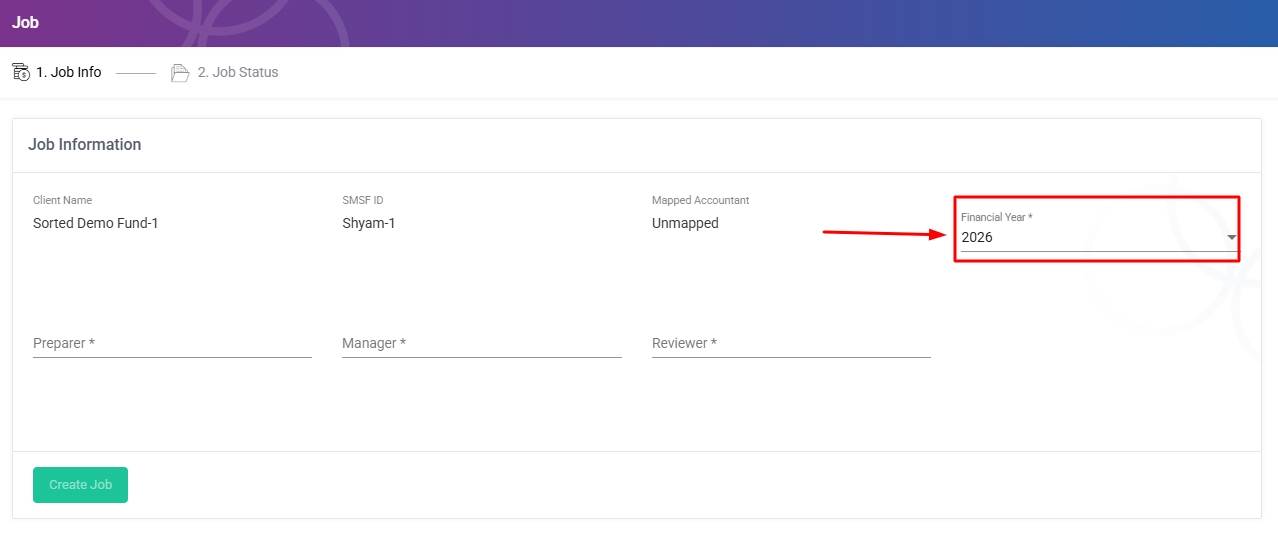This screenshot has height=534, width=1278.
Task: Click the SMSF ID label
Action: [x=362, y=200]
